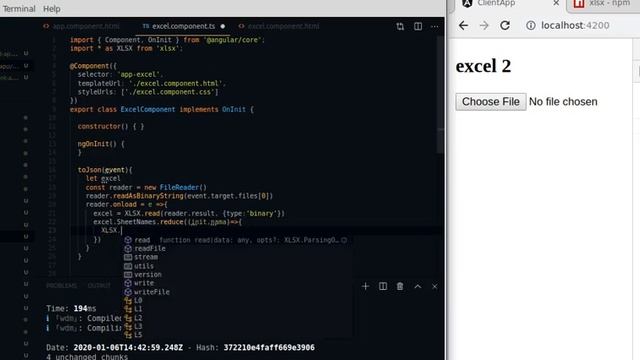
Task: Select 'version' autocomplete suggestion
Action: click(x=238, y=275)
